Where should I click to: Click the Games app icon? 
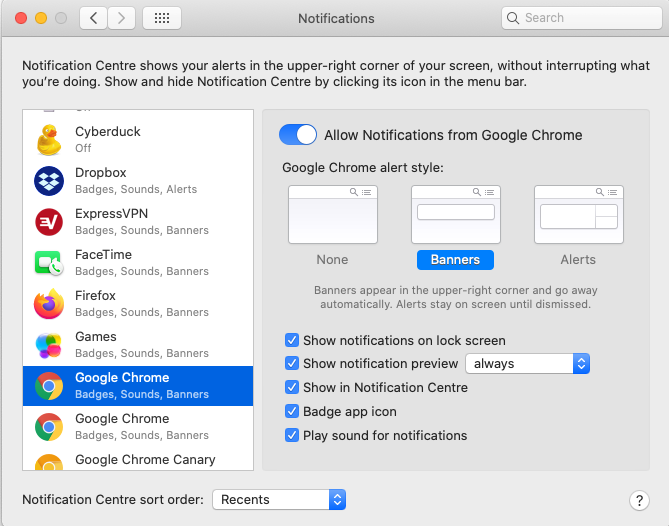click(x=48, y=345)
